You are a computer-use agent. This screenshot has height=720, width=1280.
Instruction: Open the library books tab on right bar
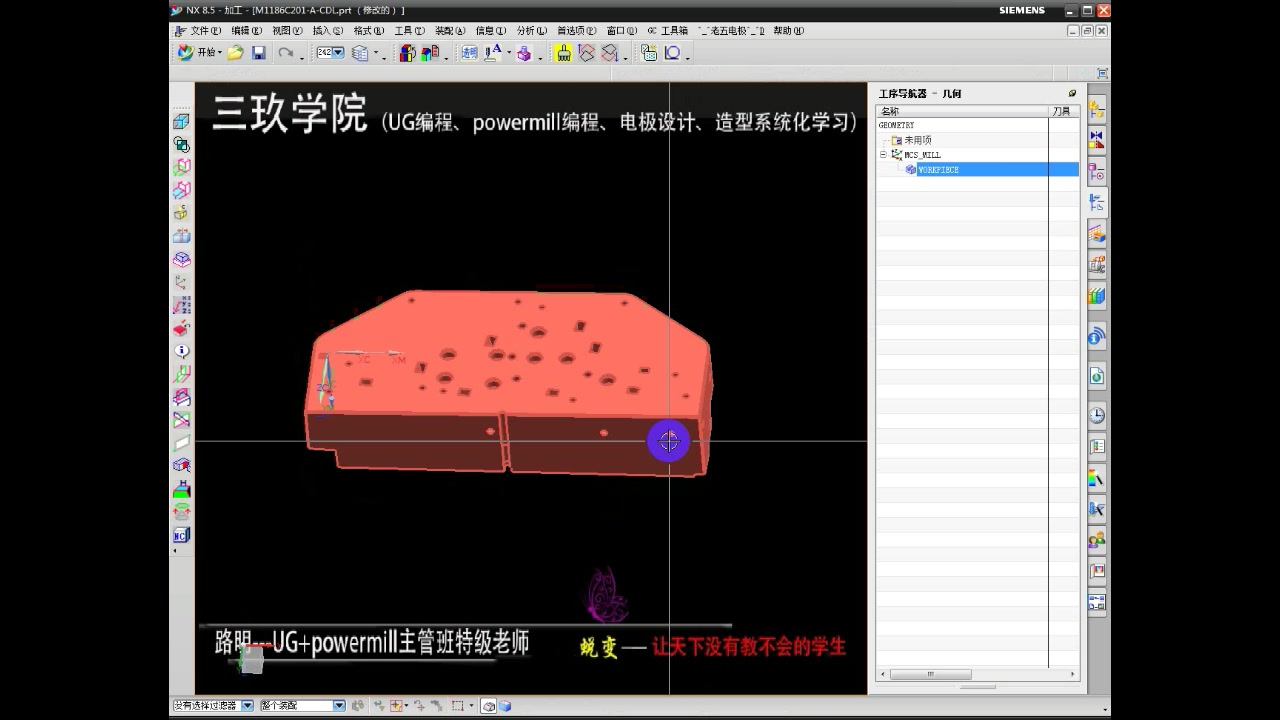tap(1097, 296)
